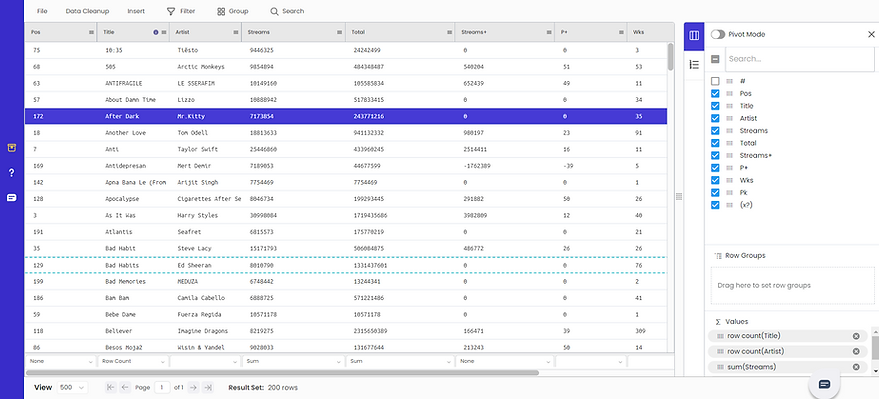Uncheck the Title column checkbox
Viewport: 879px width, 399px height.
pos(715,106)
